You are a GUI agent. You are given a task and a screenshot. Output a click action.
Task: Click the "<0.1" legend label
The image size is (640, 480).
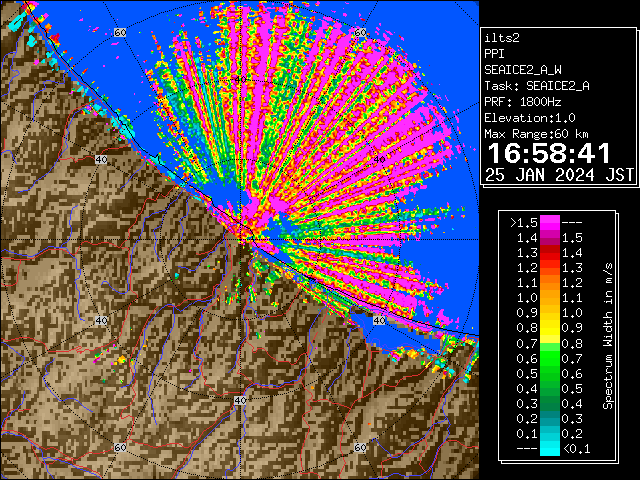point(577,449)
